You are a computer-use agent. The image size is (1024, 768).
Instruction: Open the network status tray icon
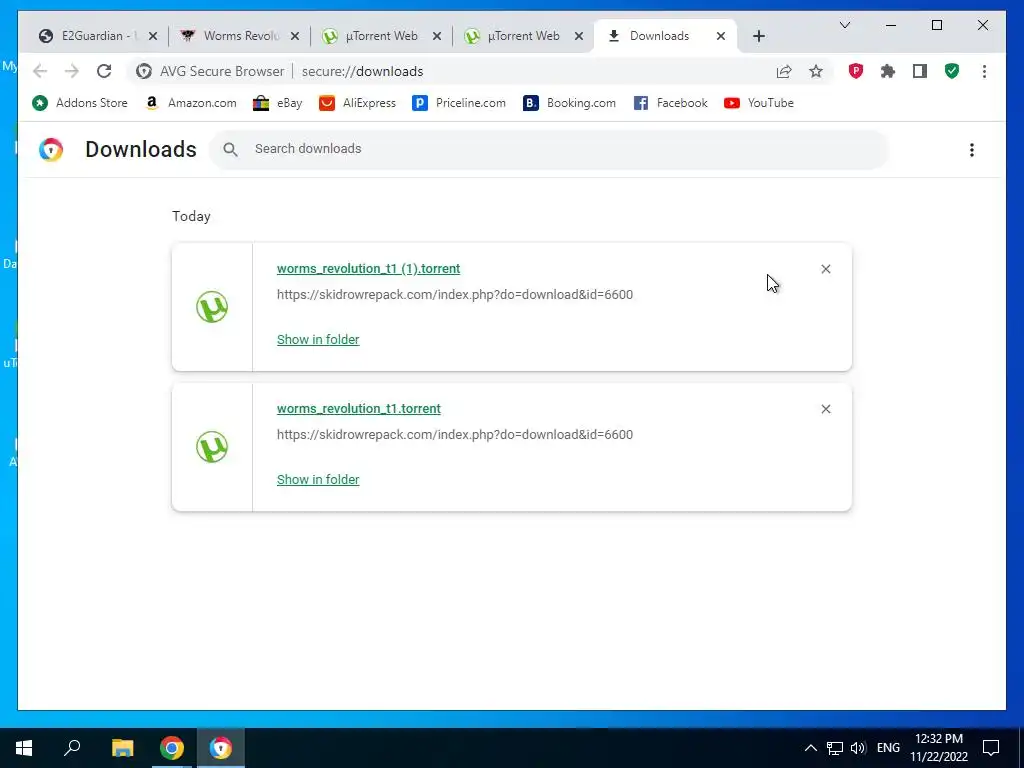835,748
